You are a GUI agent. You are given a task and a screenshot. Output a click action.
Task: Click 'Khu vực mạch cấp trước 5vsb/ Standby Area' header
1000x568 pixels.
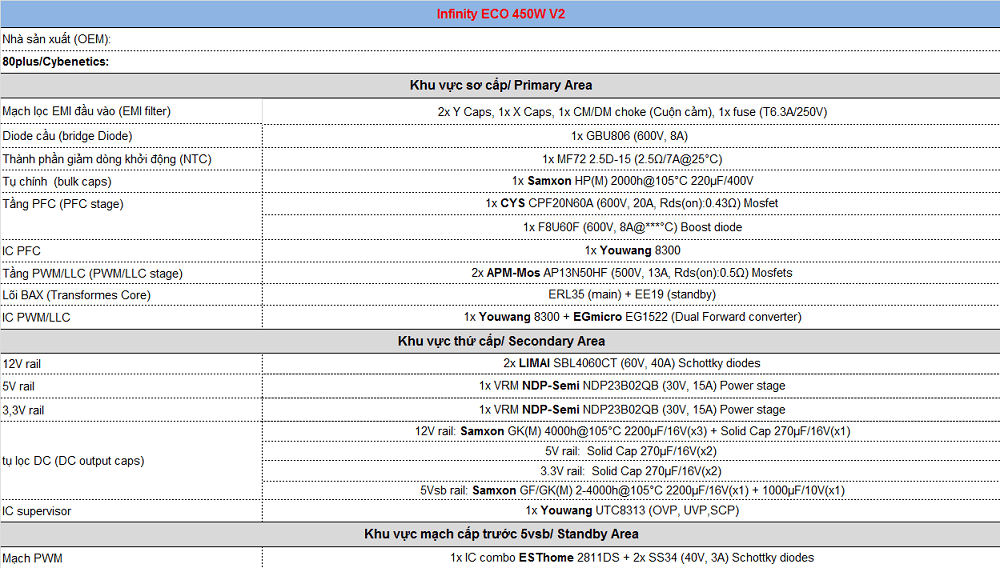500,534
